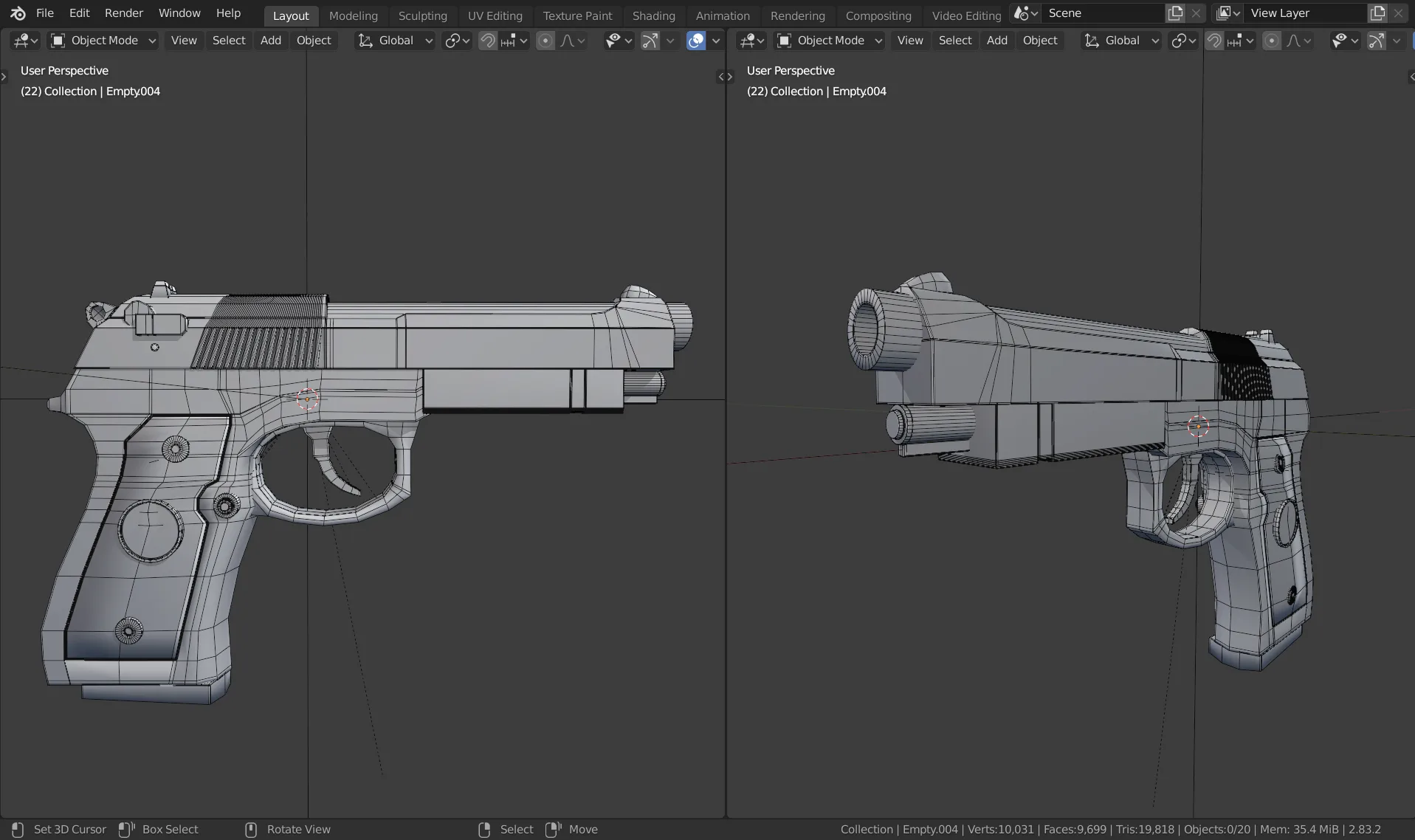The image size is (1415, 840).
Task: Click the new scene copy icon beside Scene field
Action: (1175, 13)
